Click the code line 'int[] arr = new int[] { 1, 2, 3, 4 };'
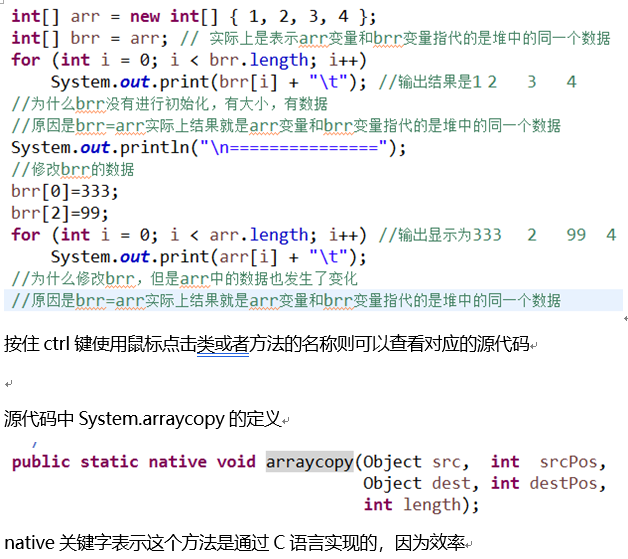This screenshot has height=559, width=628. [194, 17]
